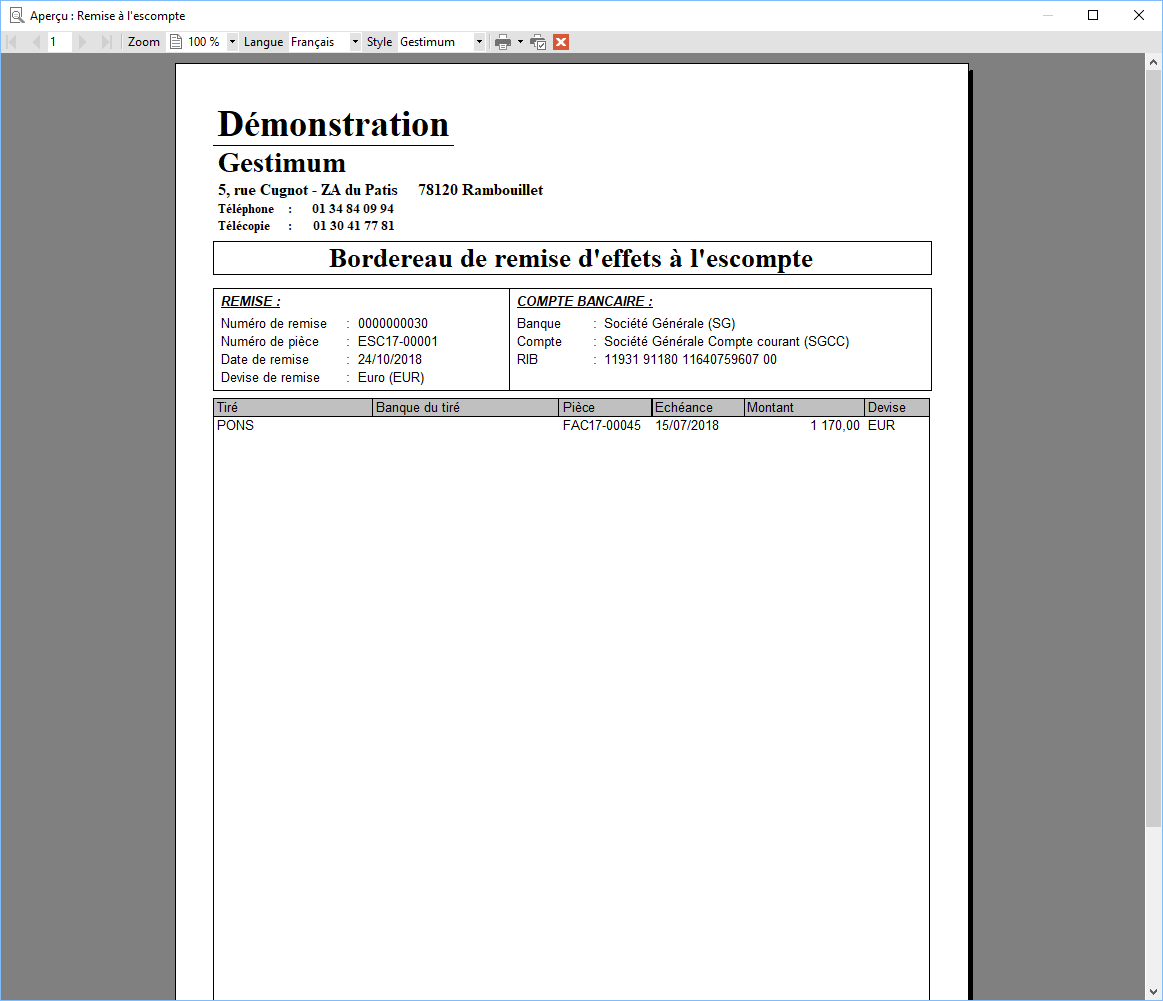Click the Langue label in the toolbar
Image resolution: width=1163 pixels, height=1001 pixels.
(x=263, y=42)
